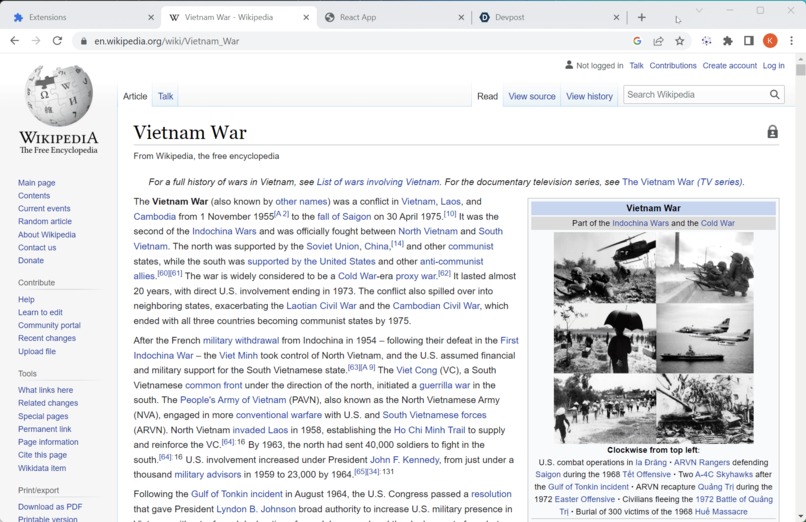Open the ARVN Rangers soldiers photo
The image size is (806, 522).
pyautogui.click(x=705, y=267)
